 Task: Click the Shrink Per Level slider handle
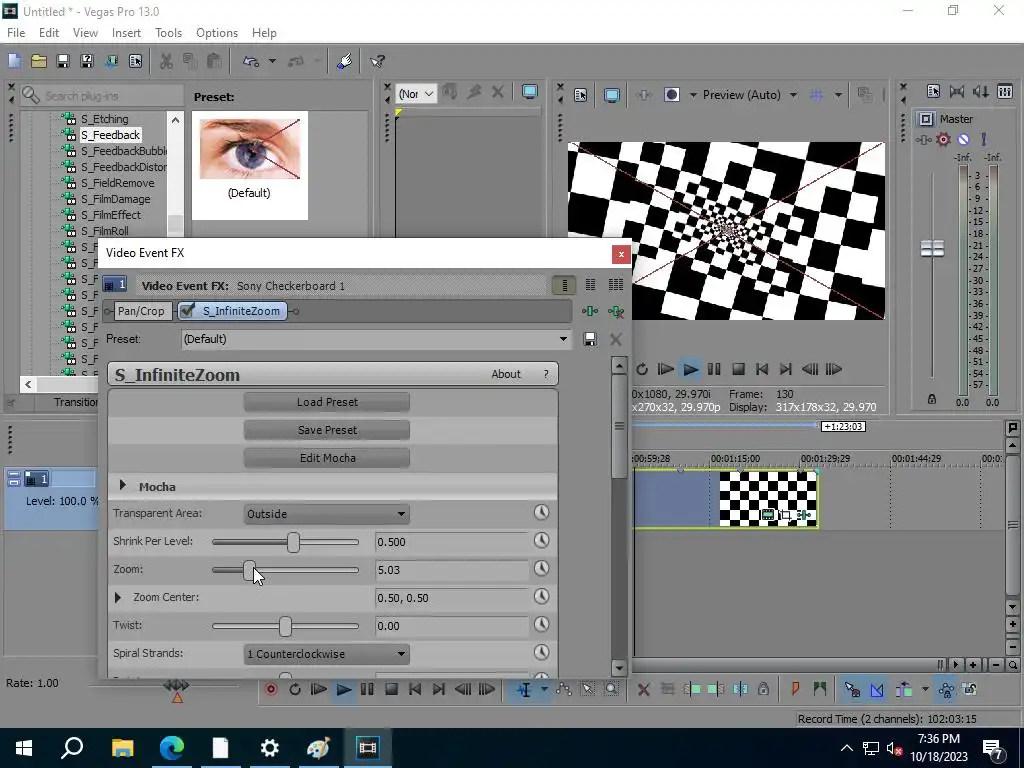coord(293,541)
